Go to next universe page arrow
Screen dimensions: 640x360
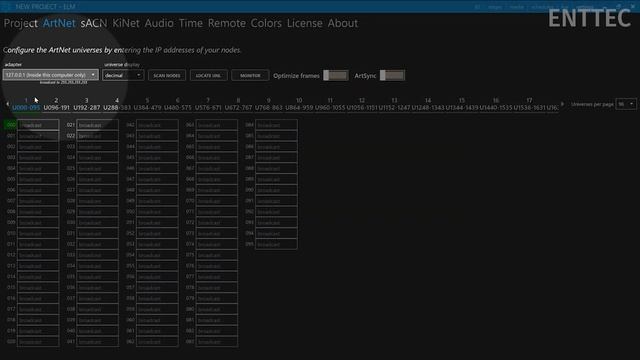coord(562,104)
